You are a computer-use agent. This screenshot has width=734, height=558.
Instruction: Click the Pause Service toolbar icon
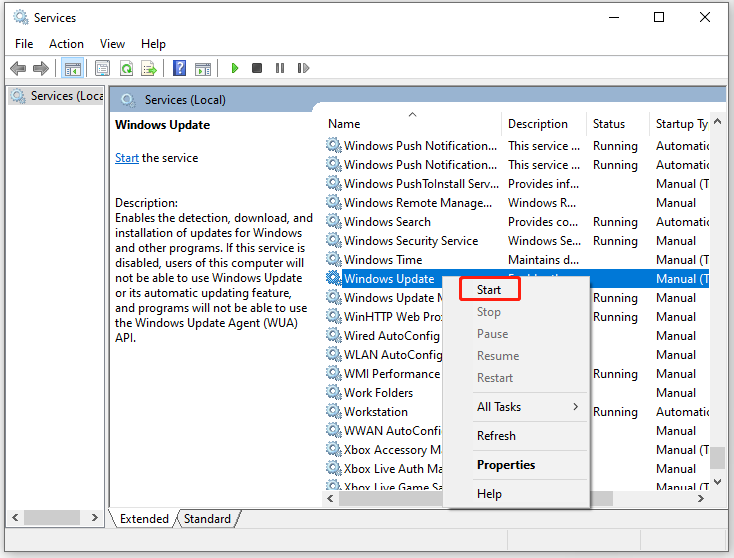280,68
